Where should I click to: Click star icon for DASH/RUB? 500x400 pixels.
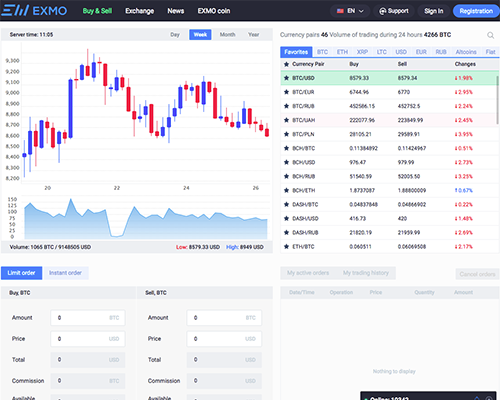tap(286, 232)
